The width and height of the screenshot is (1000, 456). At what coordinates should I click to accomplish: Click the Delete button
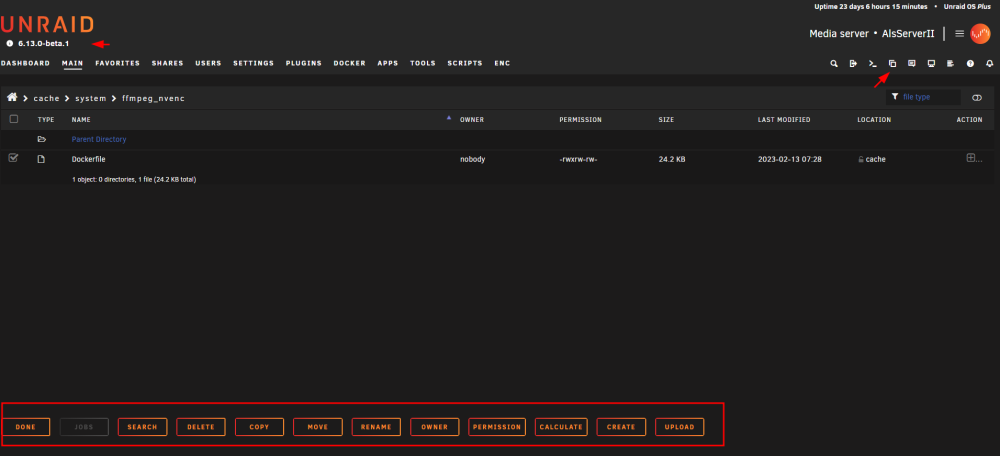201,427
